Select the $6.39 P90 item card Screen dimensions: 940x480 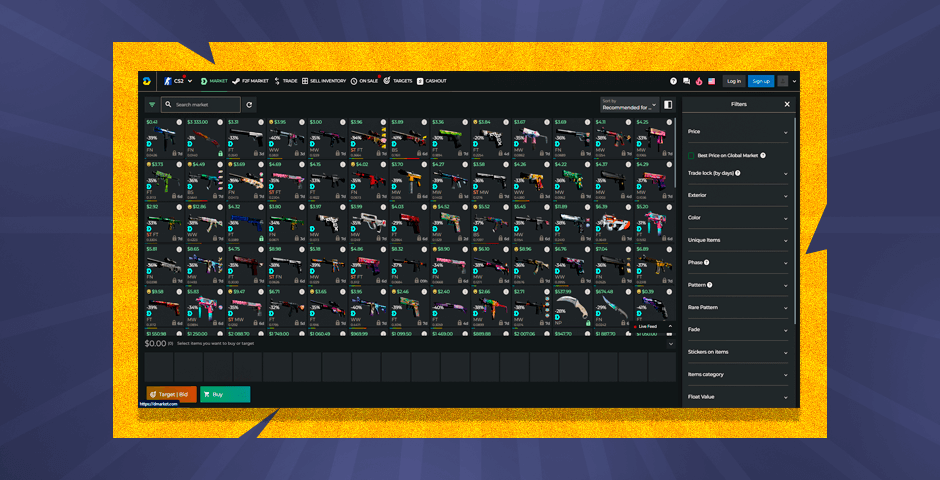[x=613, y=222]
